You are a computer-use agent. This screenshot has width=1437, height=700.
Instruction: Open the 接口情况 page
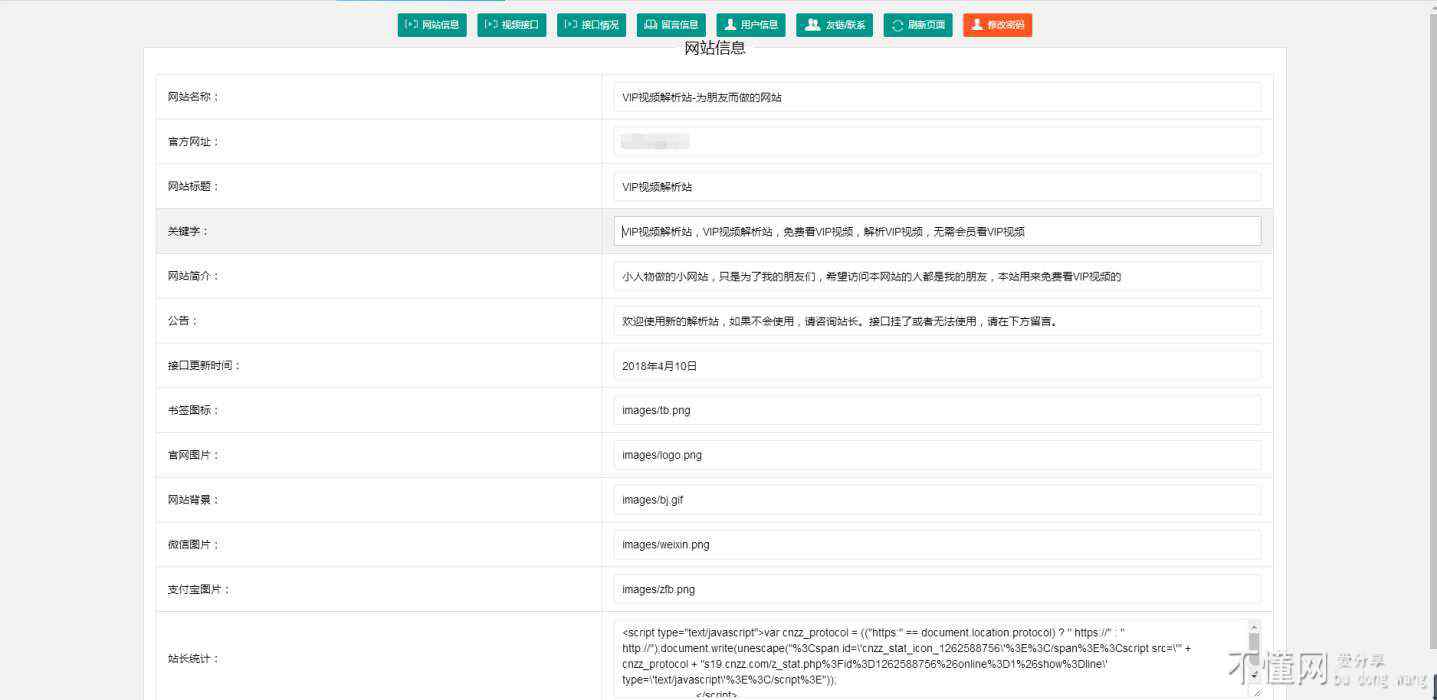click(592, 25)
